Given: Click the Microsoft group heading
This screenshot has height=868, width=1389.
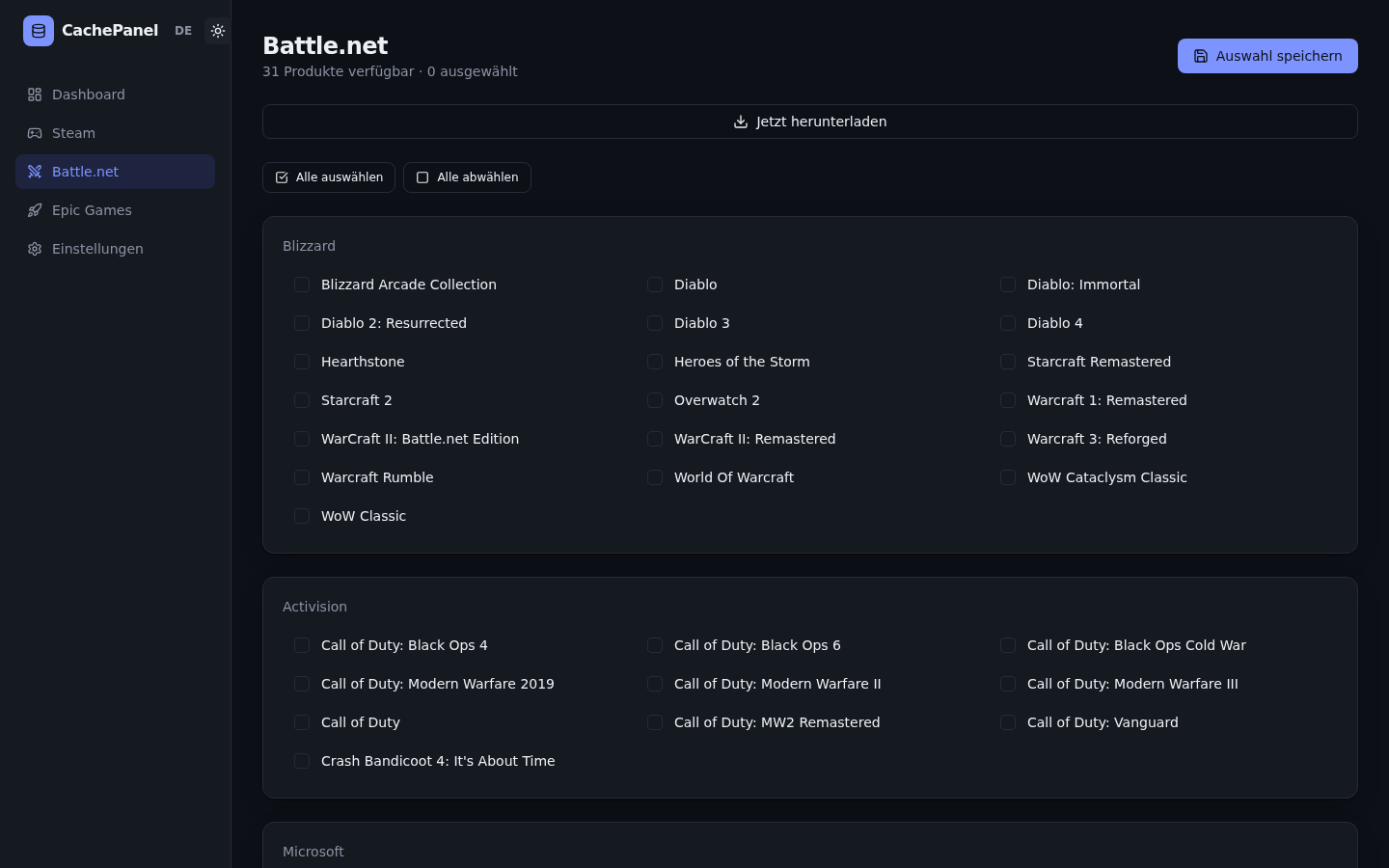Looking at the screenshot, I should tap(313, 852).
